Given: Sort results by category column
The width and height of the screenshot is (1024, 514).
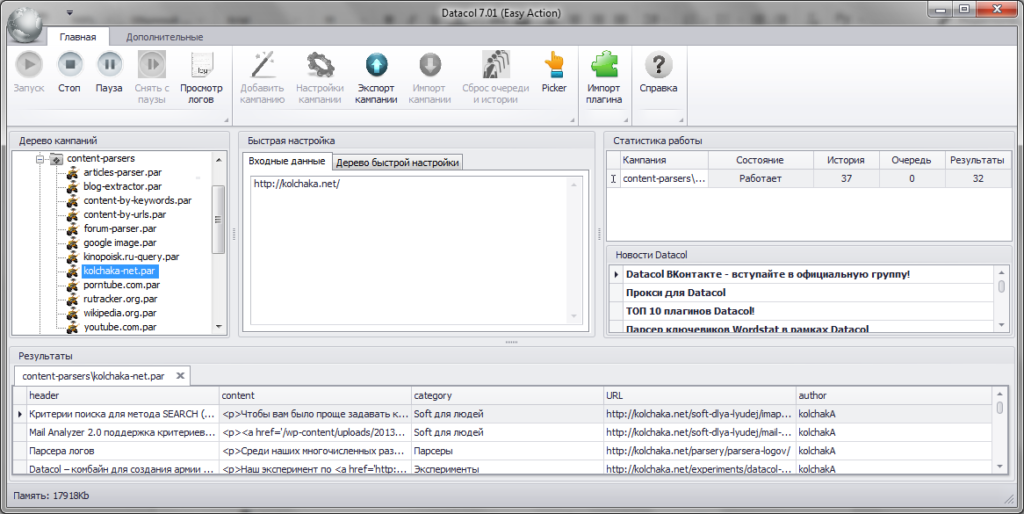Looking at the screenshot, I should (507, 395).
